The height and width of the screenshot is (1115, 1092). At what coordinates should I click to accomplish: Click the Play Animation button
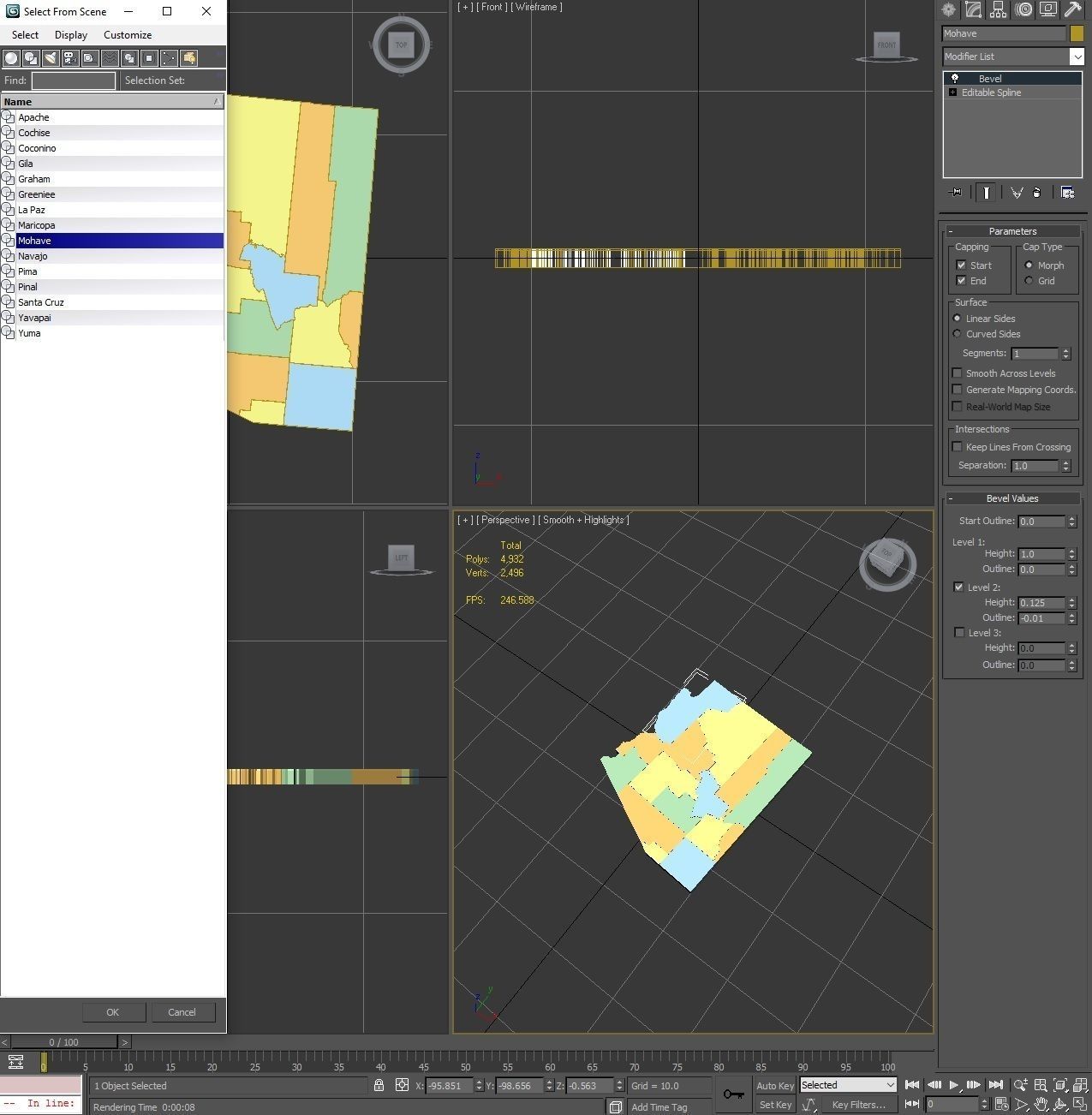pyautogui.click(x=954, y=1085)
